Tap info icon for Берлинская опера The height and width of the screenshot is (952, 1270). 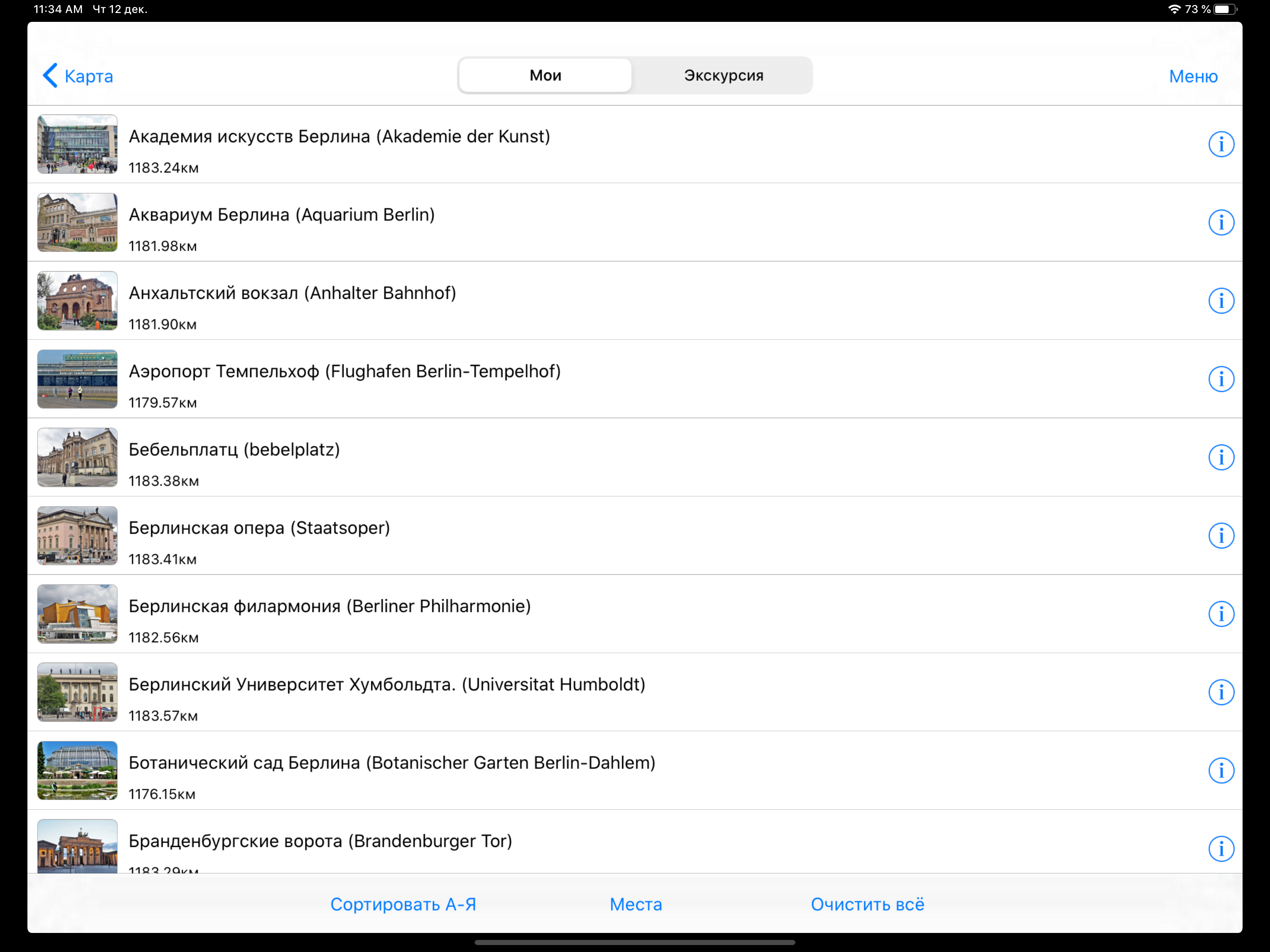[x=1221, y=535]
